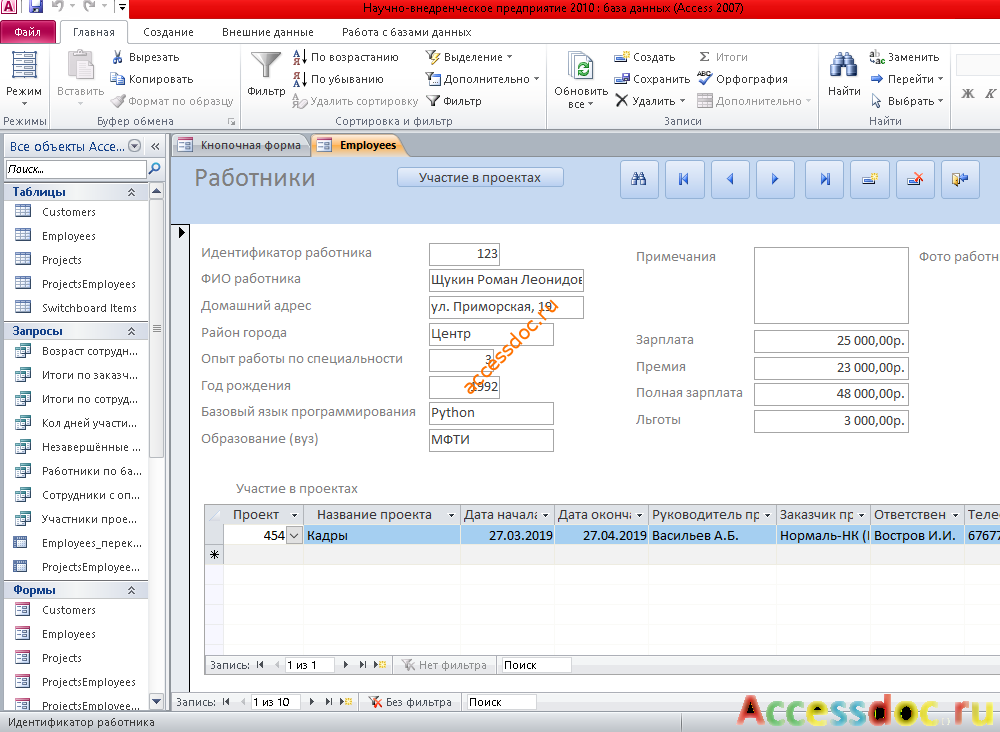Open Перейти go-to dropdown

(906, 79)
